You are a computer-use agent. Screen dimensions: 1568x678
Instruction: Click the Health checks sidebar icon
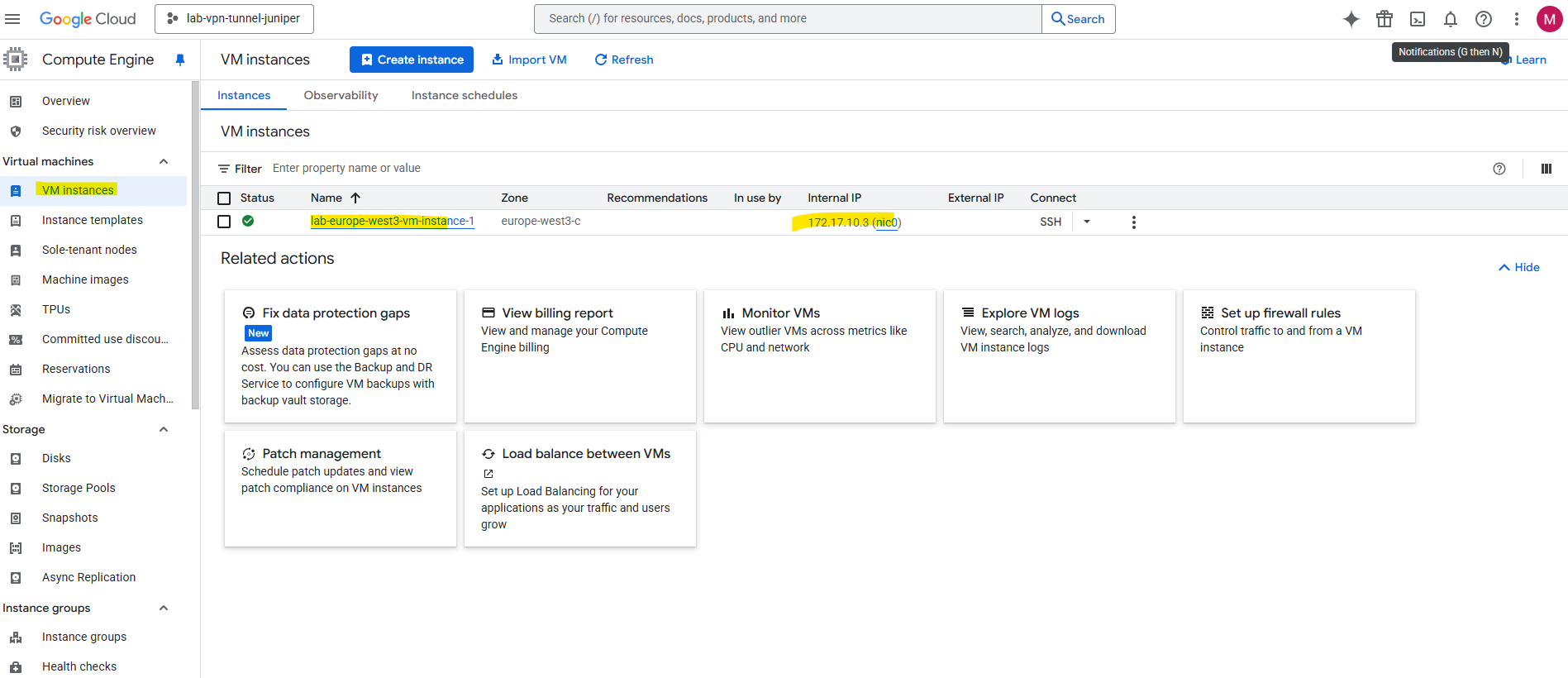tap(16, 666)
